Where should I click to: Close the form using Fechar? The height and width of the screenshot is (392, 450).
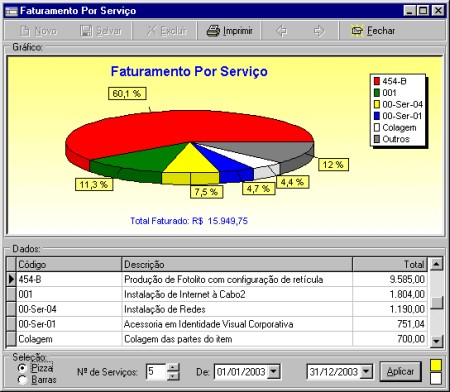point(373,31)
